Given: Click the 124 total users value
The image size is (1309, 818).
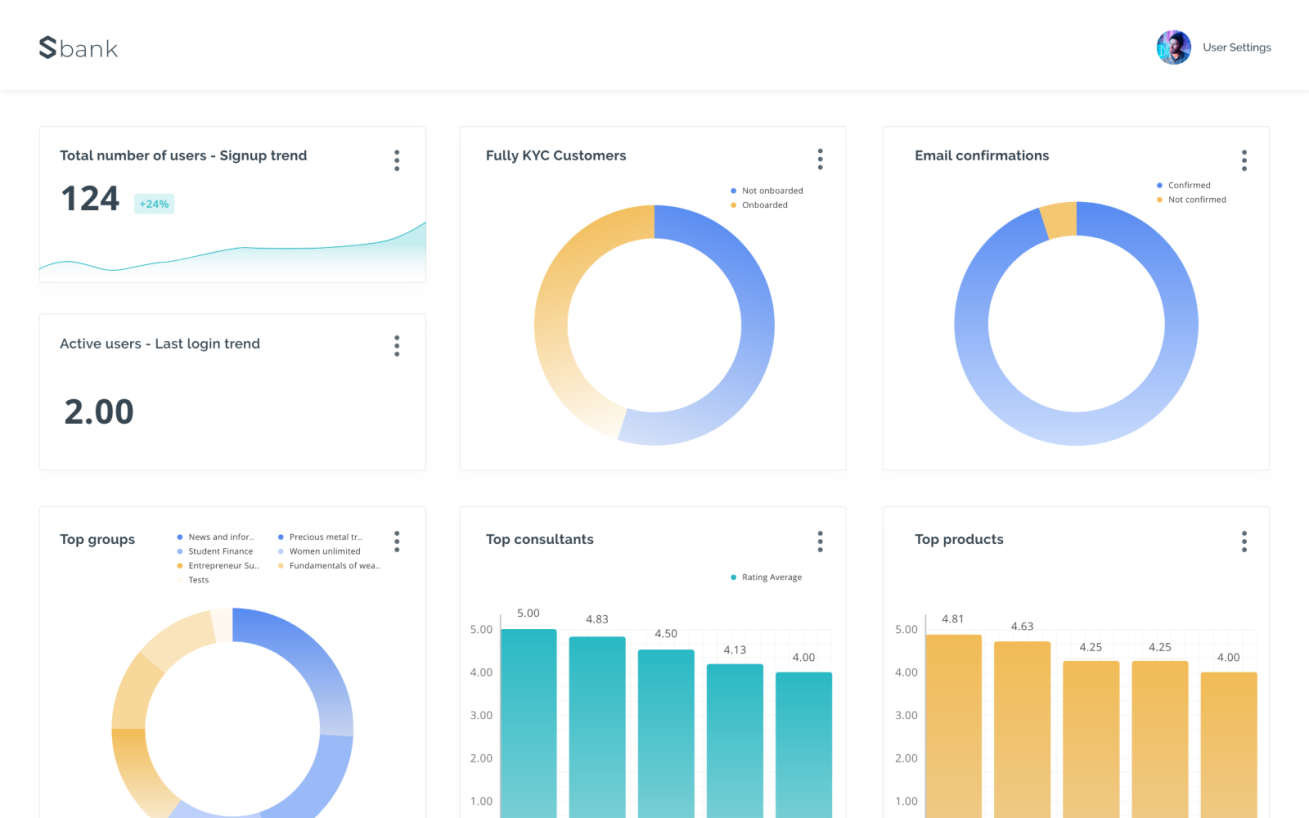Looking at the screenshot, I should pos(90,199).
